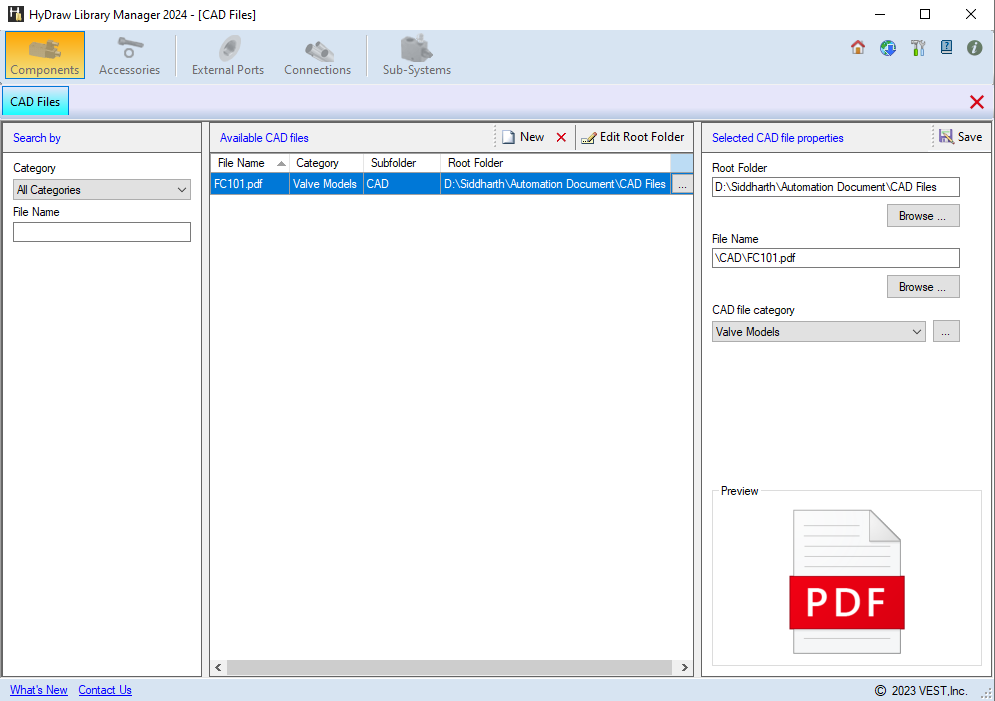Click the globe web icon
This screenshot has width=995, height=701.
tap(888, 48)
